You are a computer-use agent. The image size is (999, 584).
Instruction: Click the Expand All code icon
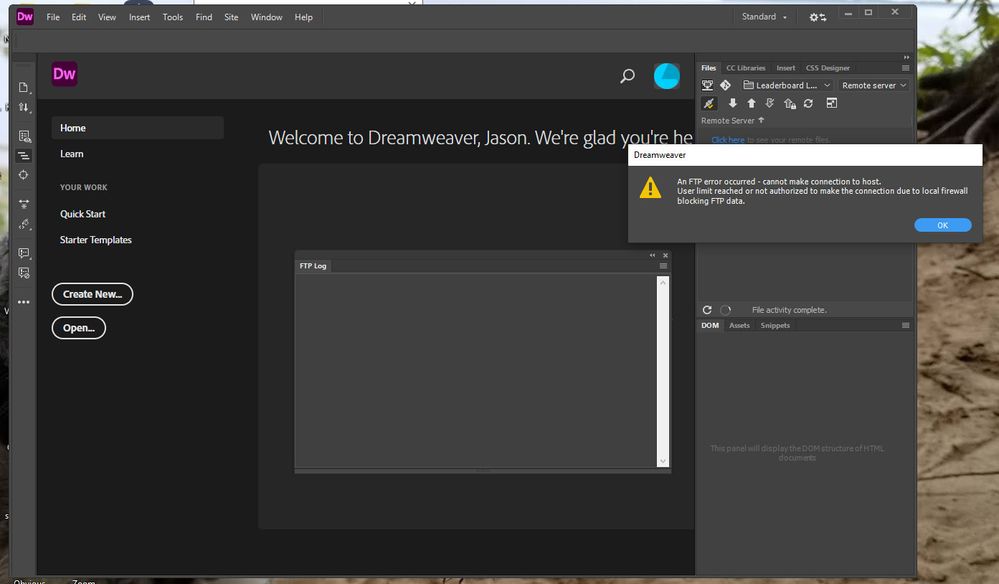point(24,204)
